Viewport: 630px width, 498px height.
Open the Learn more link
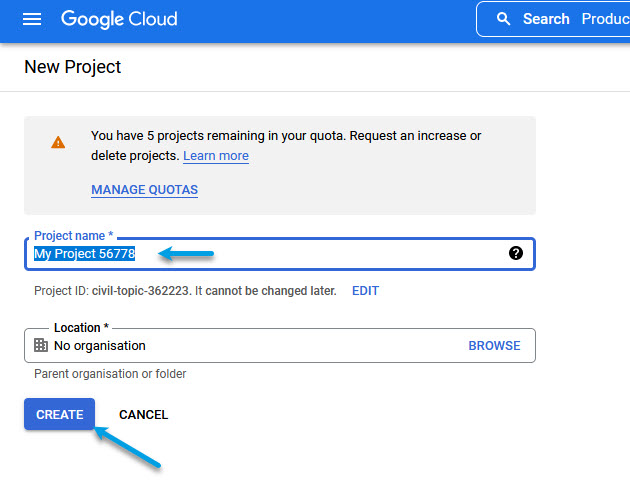216,156
